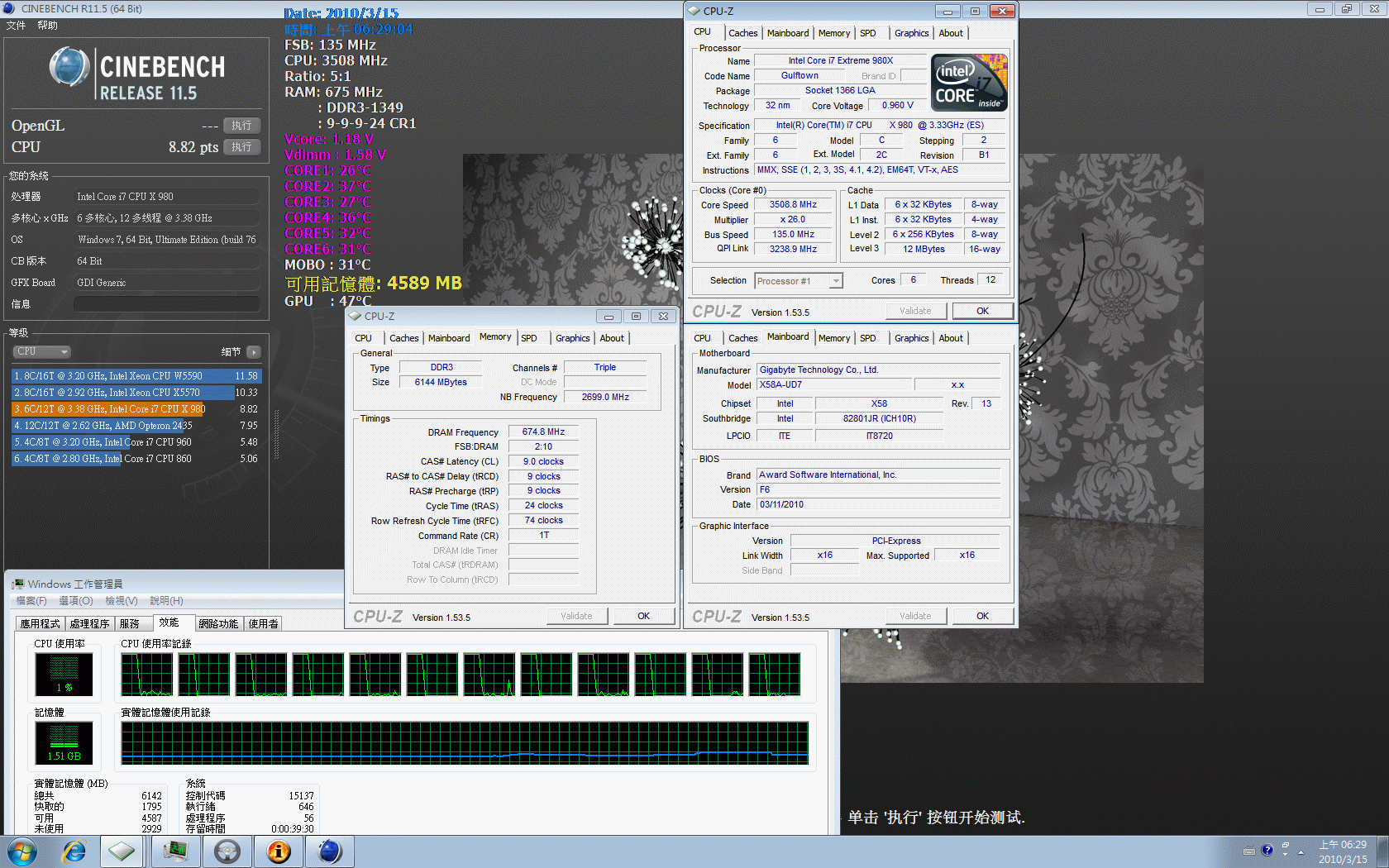Select ranking row Intel Core i7 CPU 860
This screenshot has width=1389, height=868.
click(136, 458)
